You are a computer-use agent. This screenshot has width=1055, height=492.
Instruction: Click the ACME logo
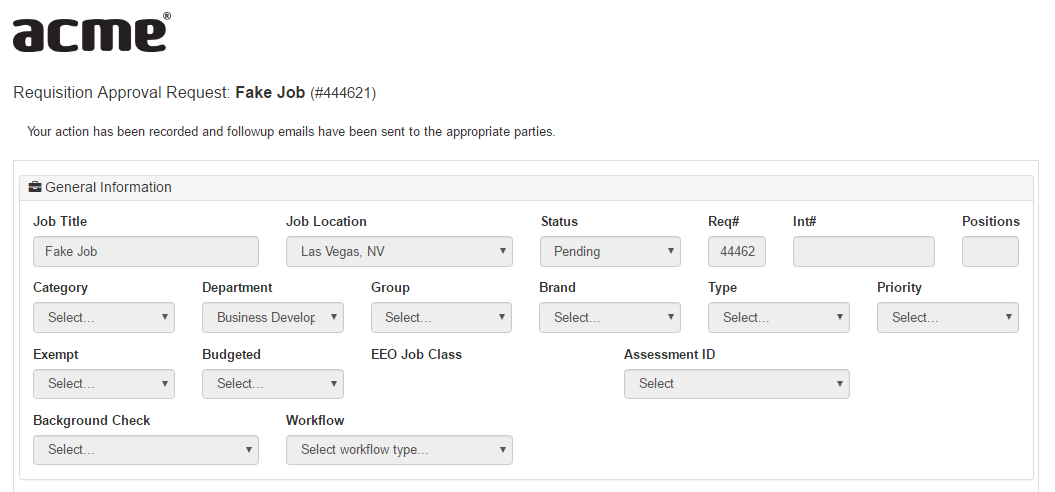point(90,33)
